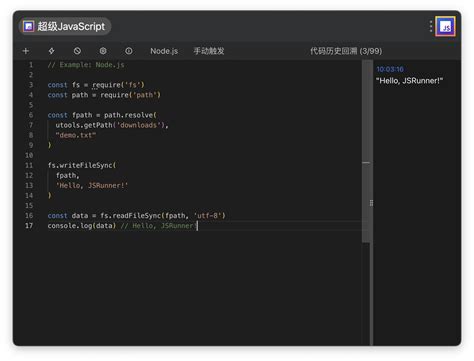This screenshot has height=361, width=474.
Task: Click the 'Hello, JSRunner!' string on line 13
Action: click(x=92, y=185)
